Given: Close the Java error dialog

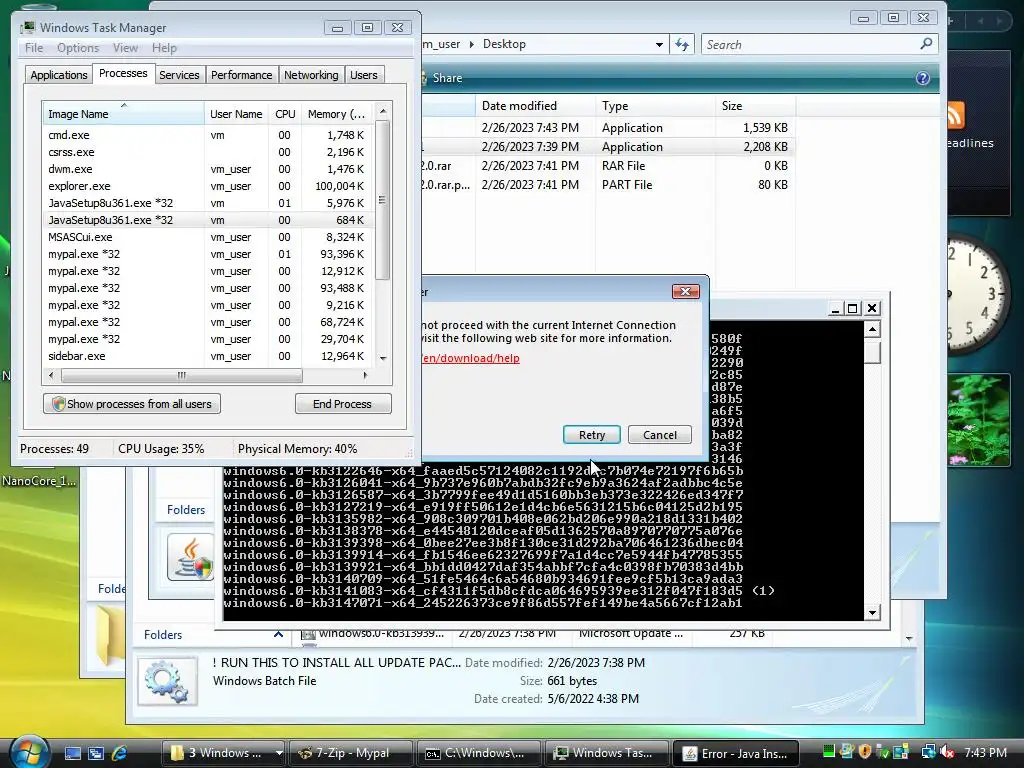Looking at the screenshot, I should (x=686, y=291).
